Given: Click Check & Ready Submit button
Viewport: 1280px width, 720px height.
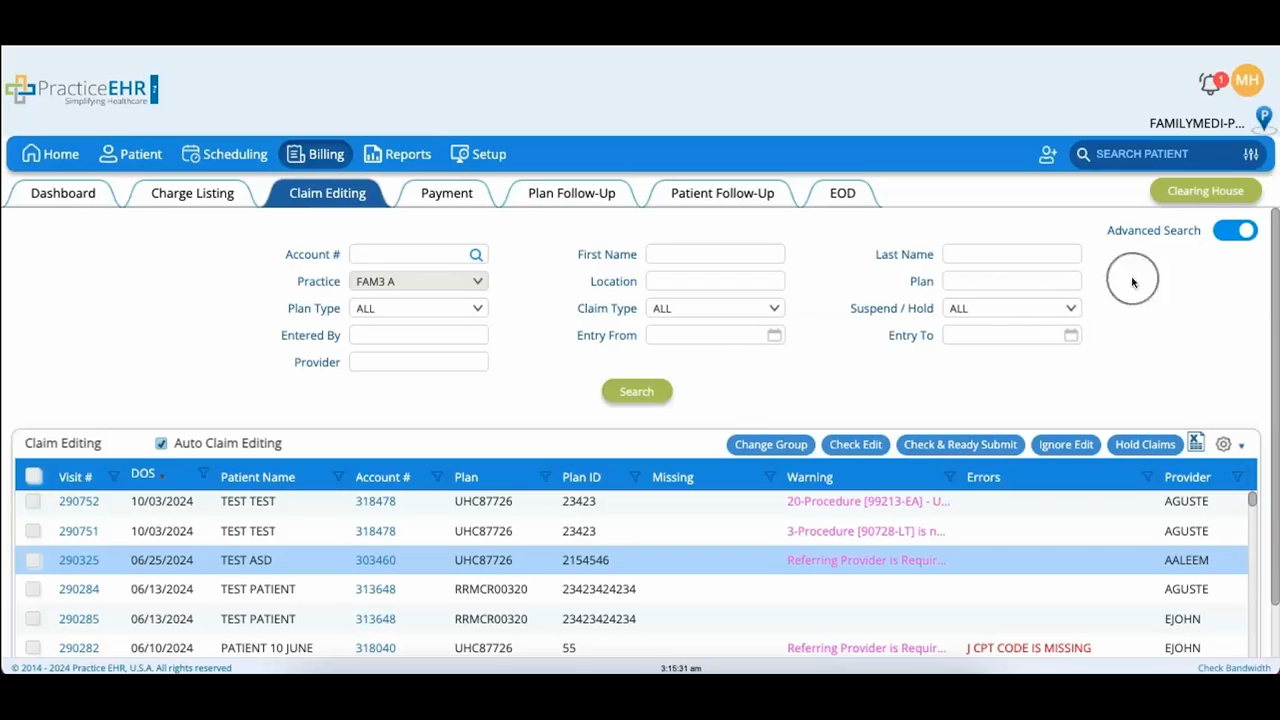Looking at the screenshot, I should pos(960,445).
